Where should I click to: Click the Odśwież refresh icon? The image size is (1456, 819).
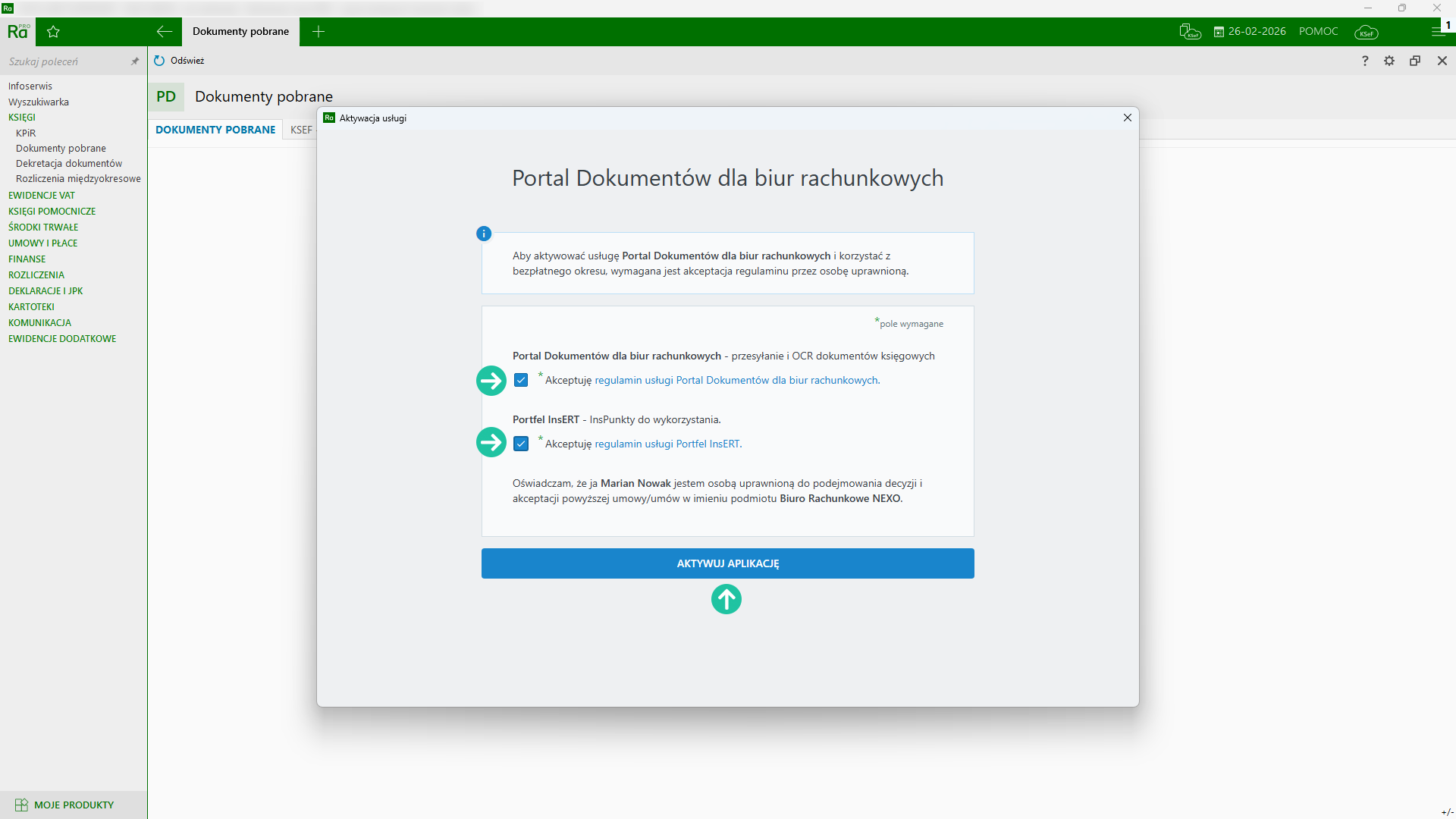point(159,61)
